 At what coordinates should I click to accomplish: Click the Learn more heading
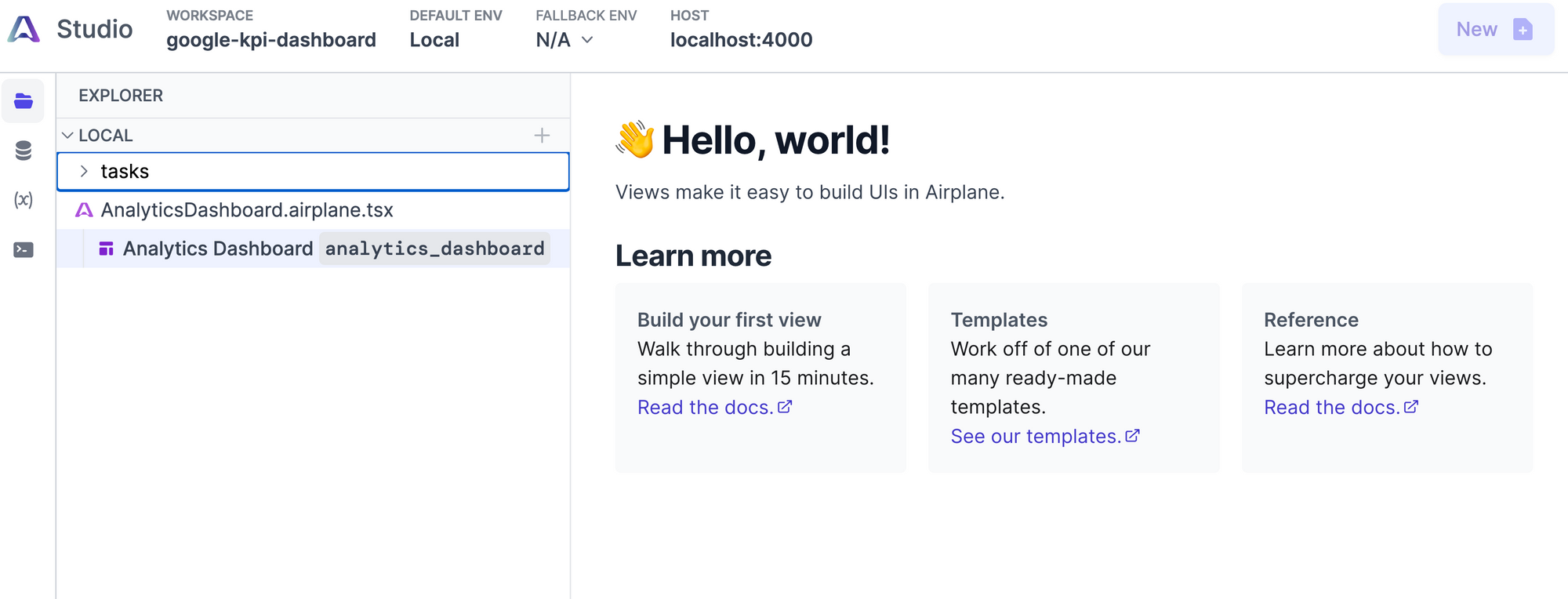tap(693, 256)
